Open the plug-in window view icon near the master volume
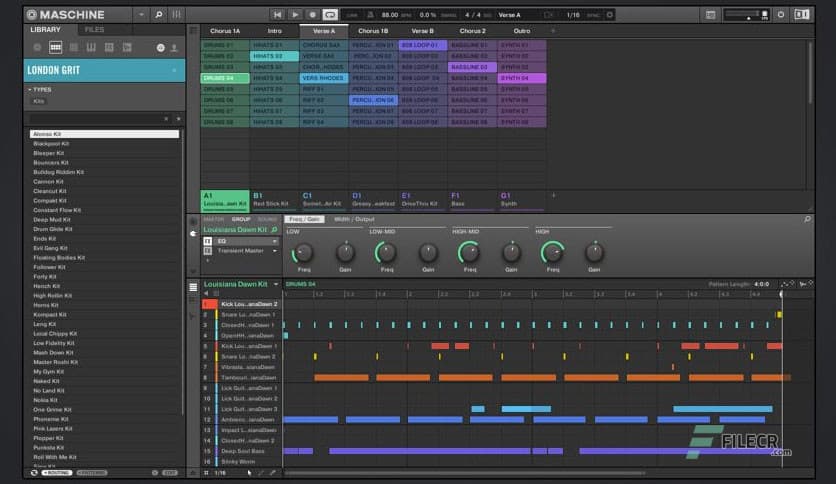The image size is (836, 484). [710, 15]
